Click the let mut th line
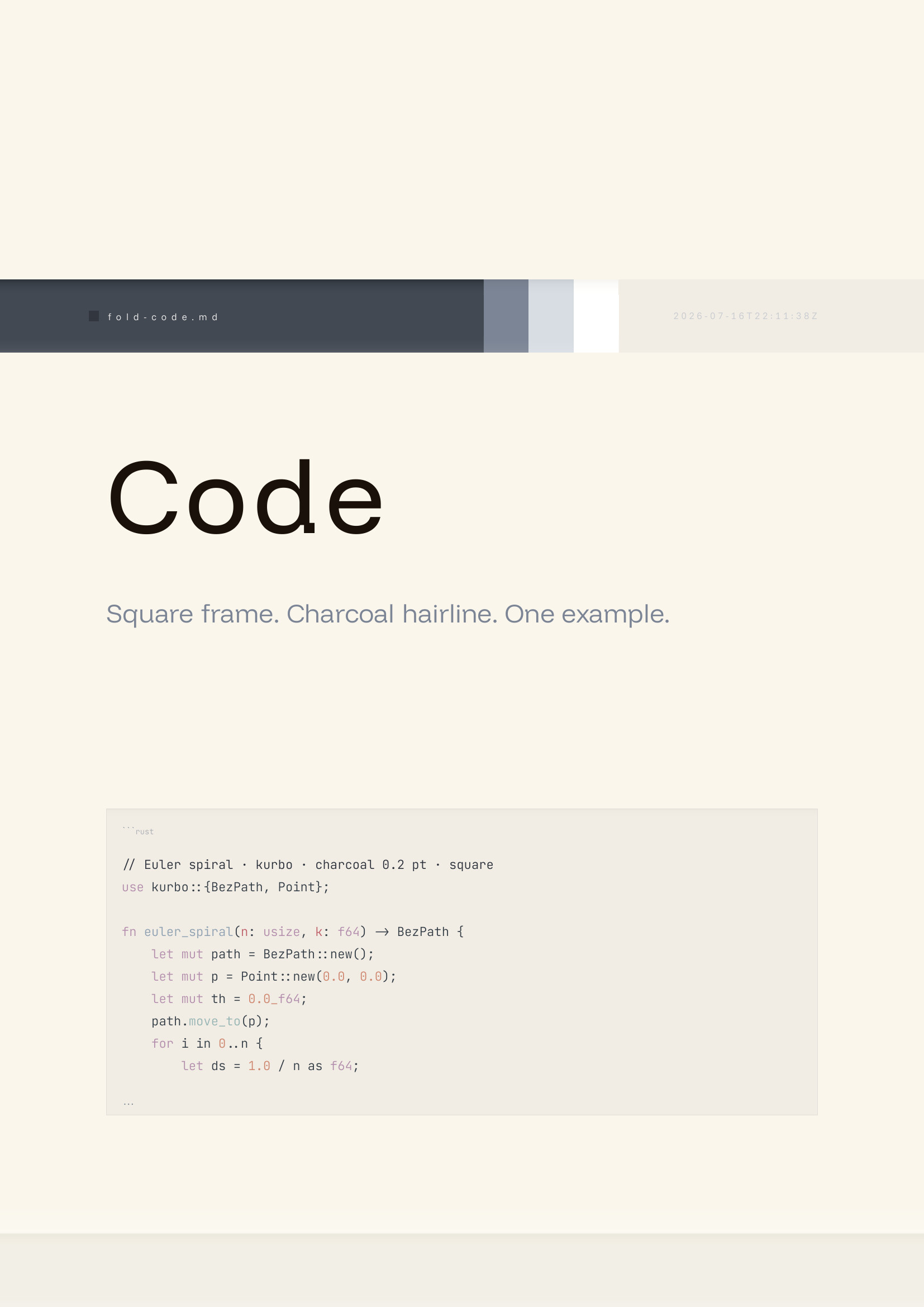This screenshot has height=1307, width=924. click(x=228, y=999)
